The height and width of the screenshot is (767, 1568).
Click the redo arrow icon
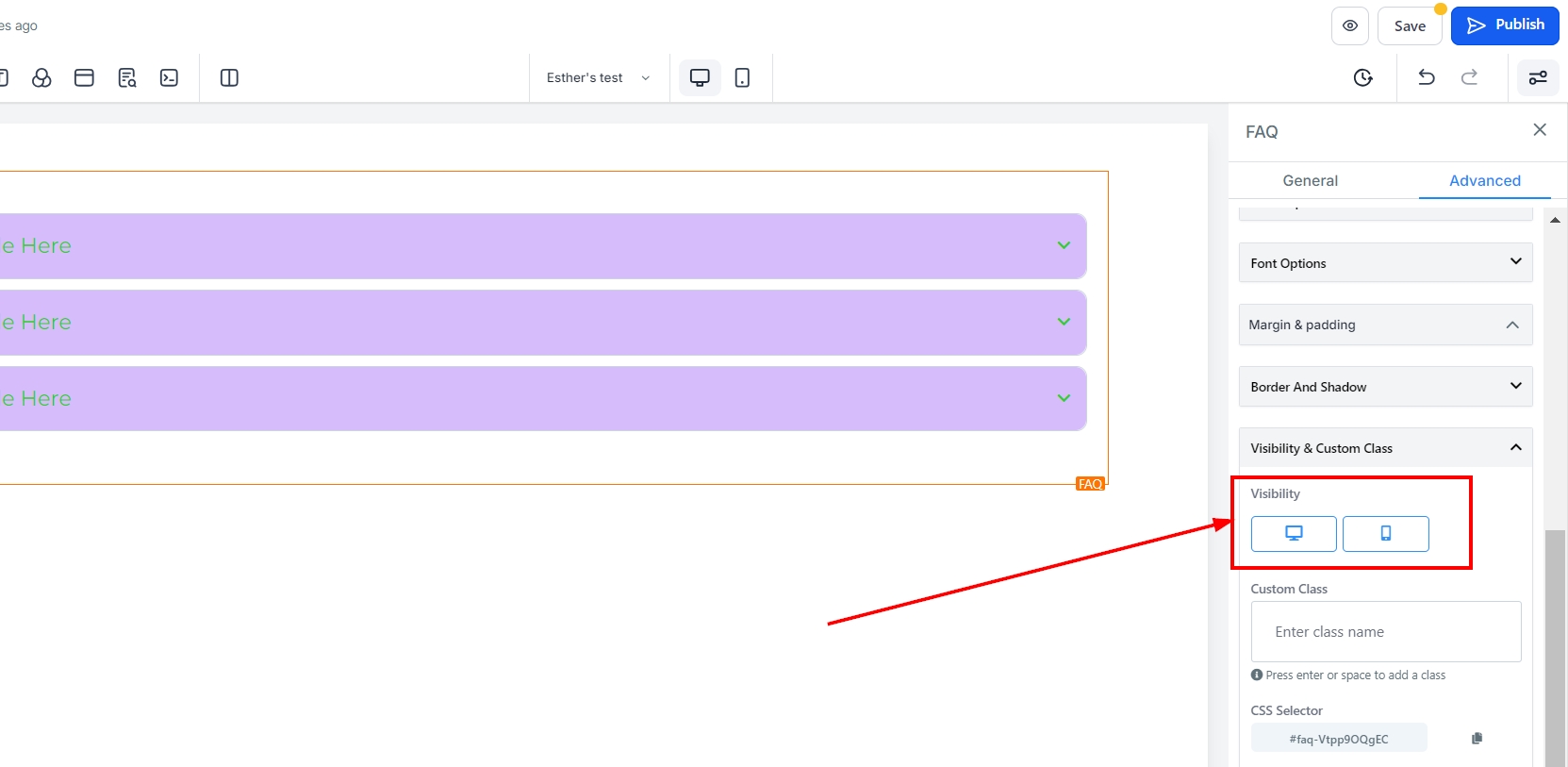coord(1469,77)
